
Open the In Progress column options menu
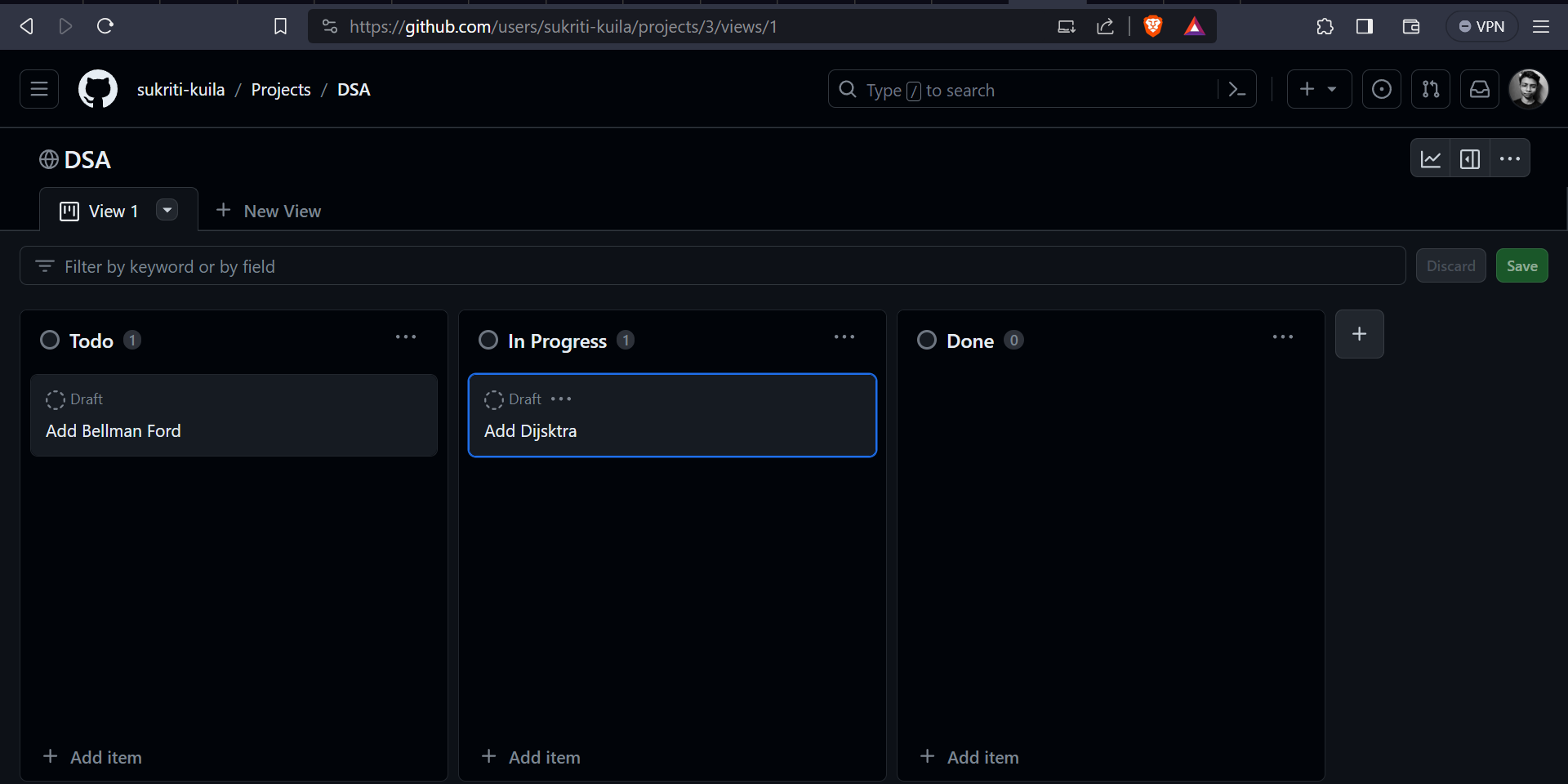point(844,336)
